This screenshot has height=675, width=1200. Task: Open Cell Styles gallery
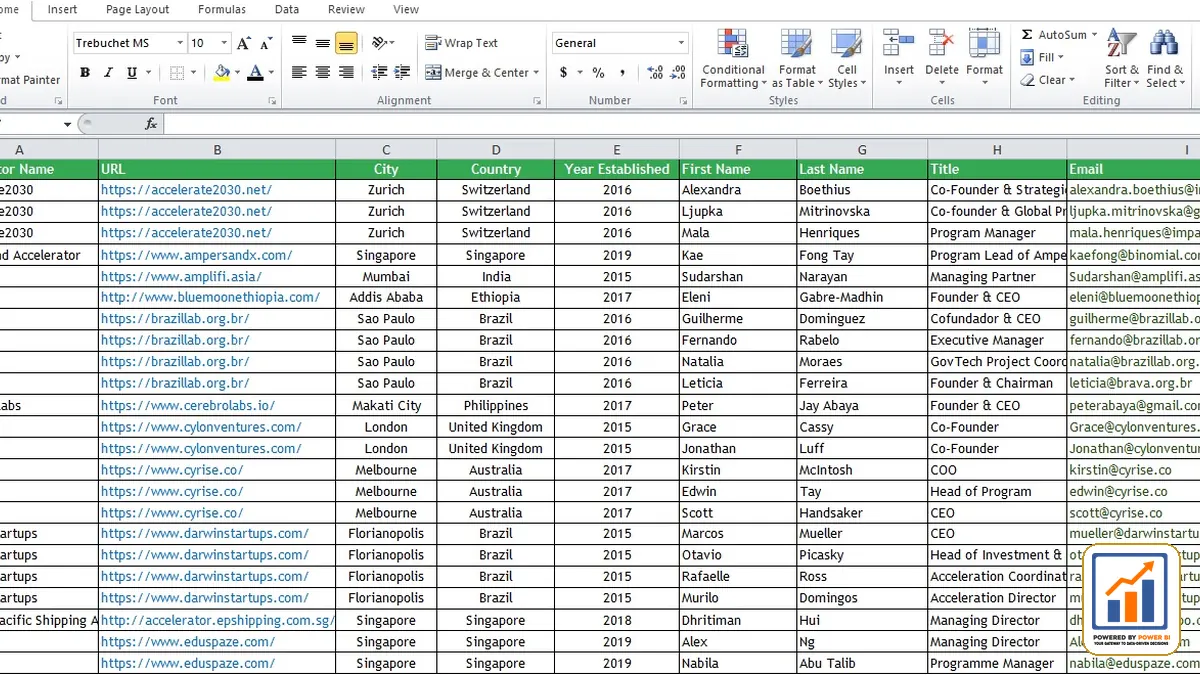[847, 59]
